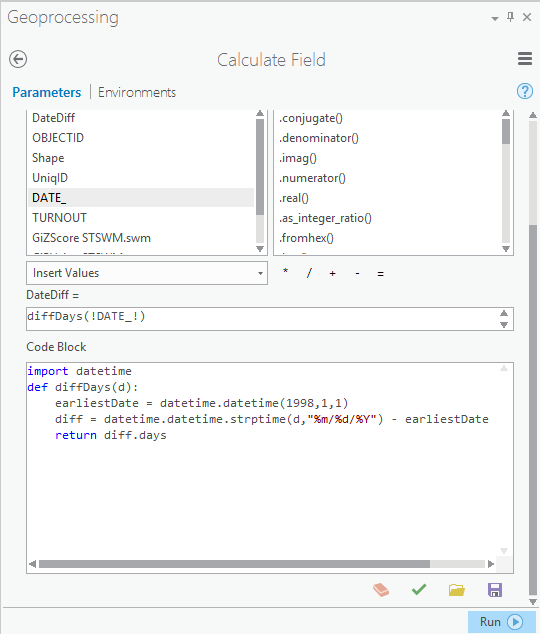This screenshot has width=540, height=634.
Task: Open the Insert Values dropdown
Action: (147, 273)
